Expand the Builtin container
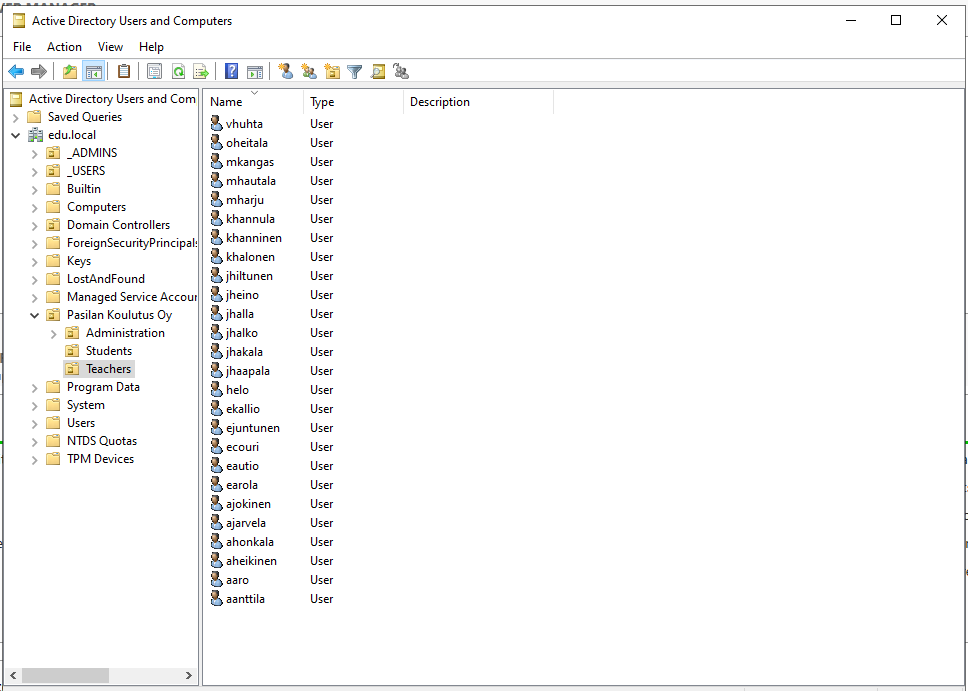The height and width of the screenshot is (691, 968). coord(35,189)
